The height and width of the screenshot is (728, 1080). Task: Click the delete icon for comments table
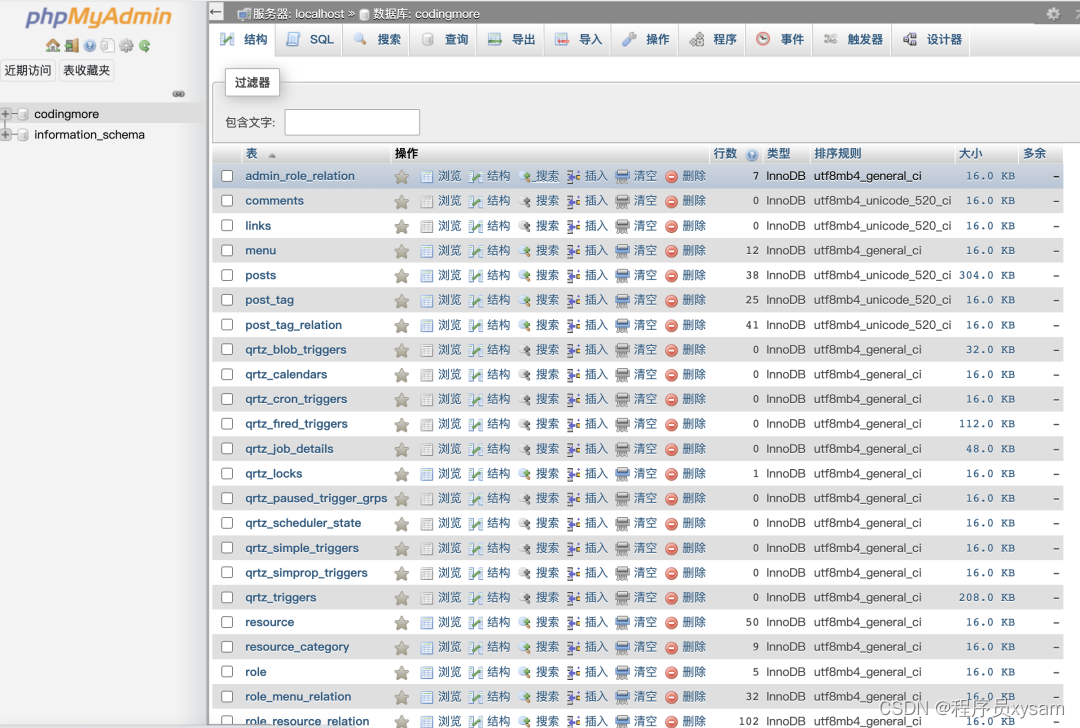pyautogui.click(x=672, y=202)
